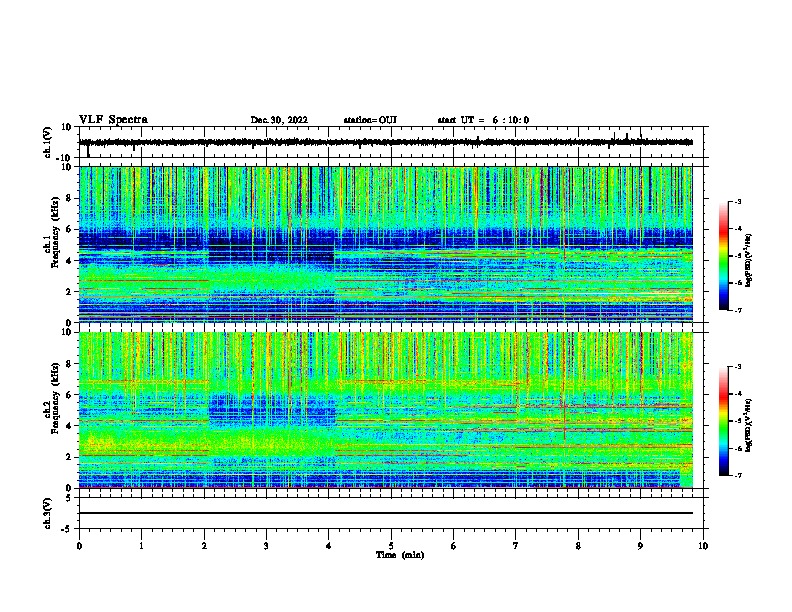The image size is (792, 612).
Task: Click inside the ch.2 frequency spectrogram
Action: [386, 410]
